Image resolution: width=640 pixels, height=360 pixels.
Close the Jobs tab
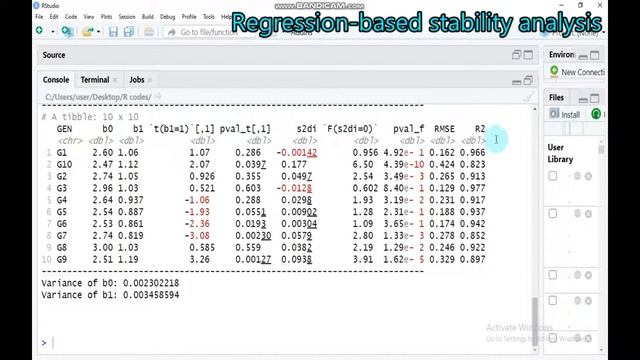click(150, 80)
